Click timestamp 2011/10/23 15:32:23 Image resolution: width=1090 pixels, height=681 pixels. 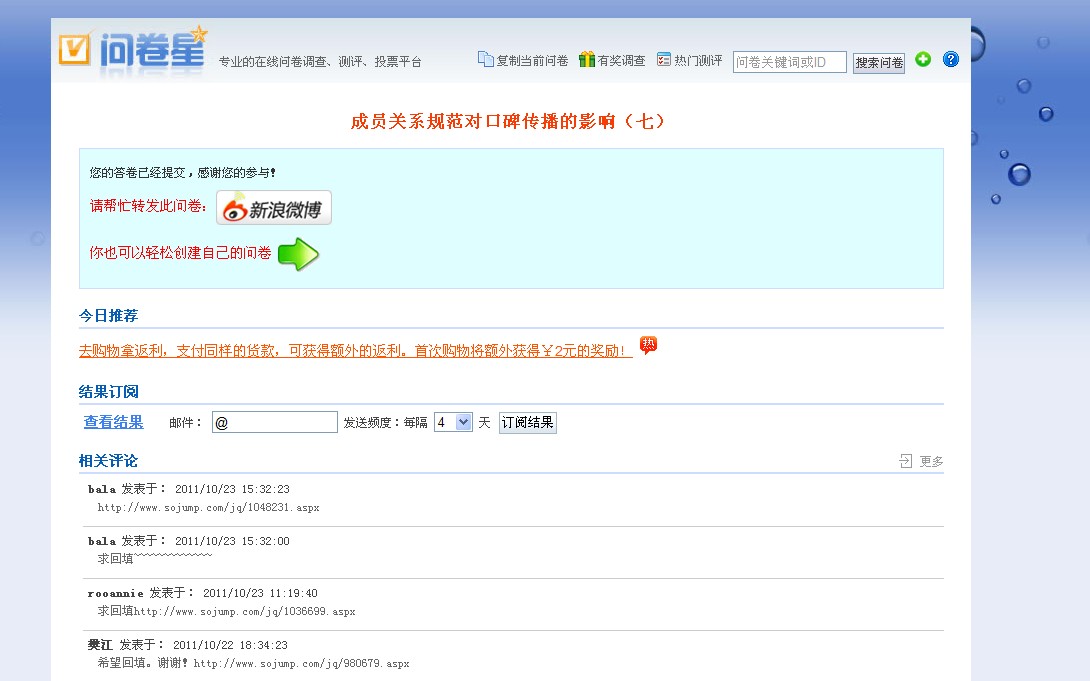232,489
